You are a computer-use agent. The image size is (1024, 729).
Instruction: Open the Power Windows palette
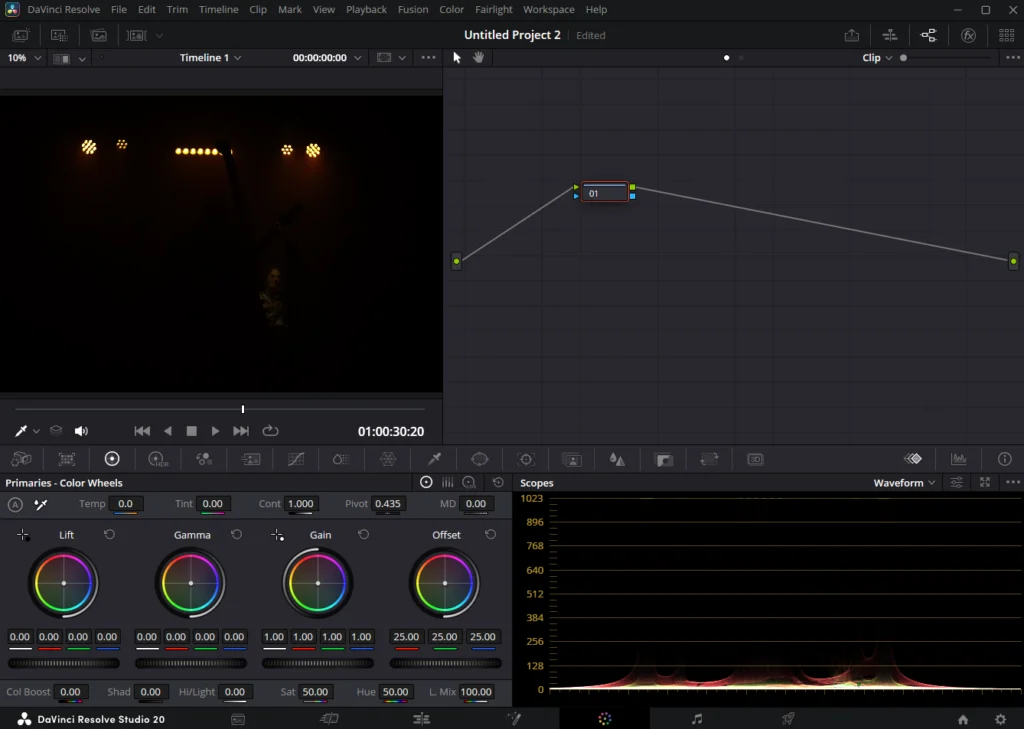coord(480,459)
